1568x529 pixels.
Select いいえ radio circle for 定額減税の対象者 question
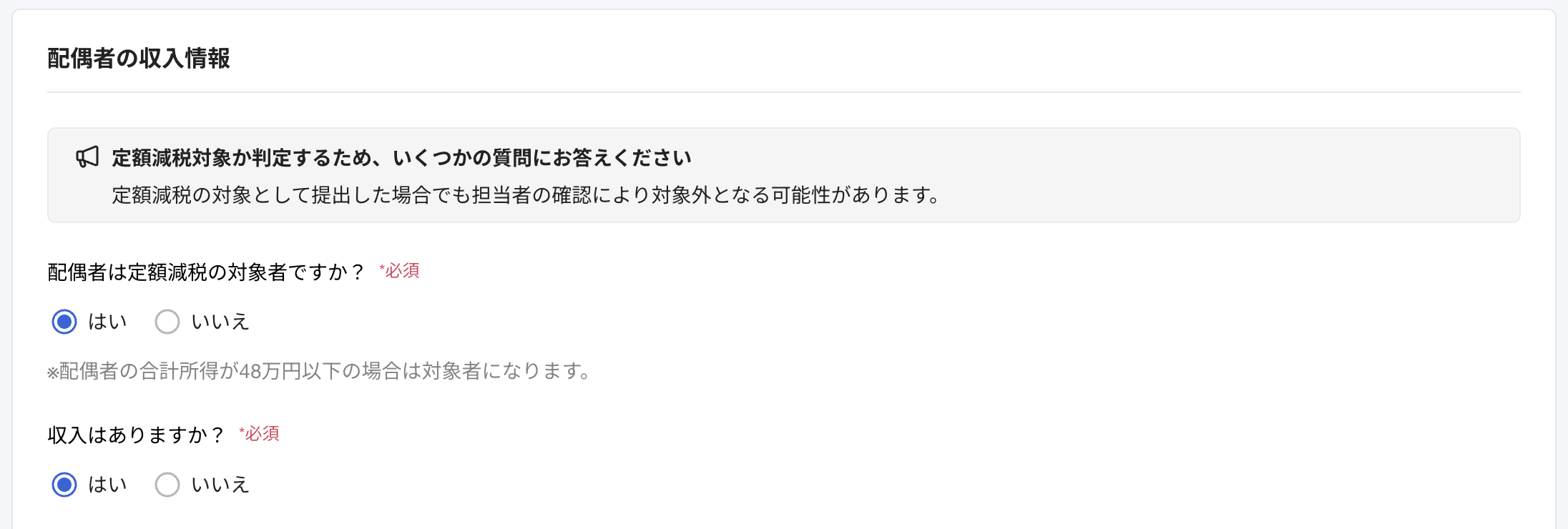(x=167, y=322)
